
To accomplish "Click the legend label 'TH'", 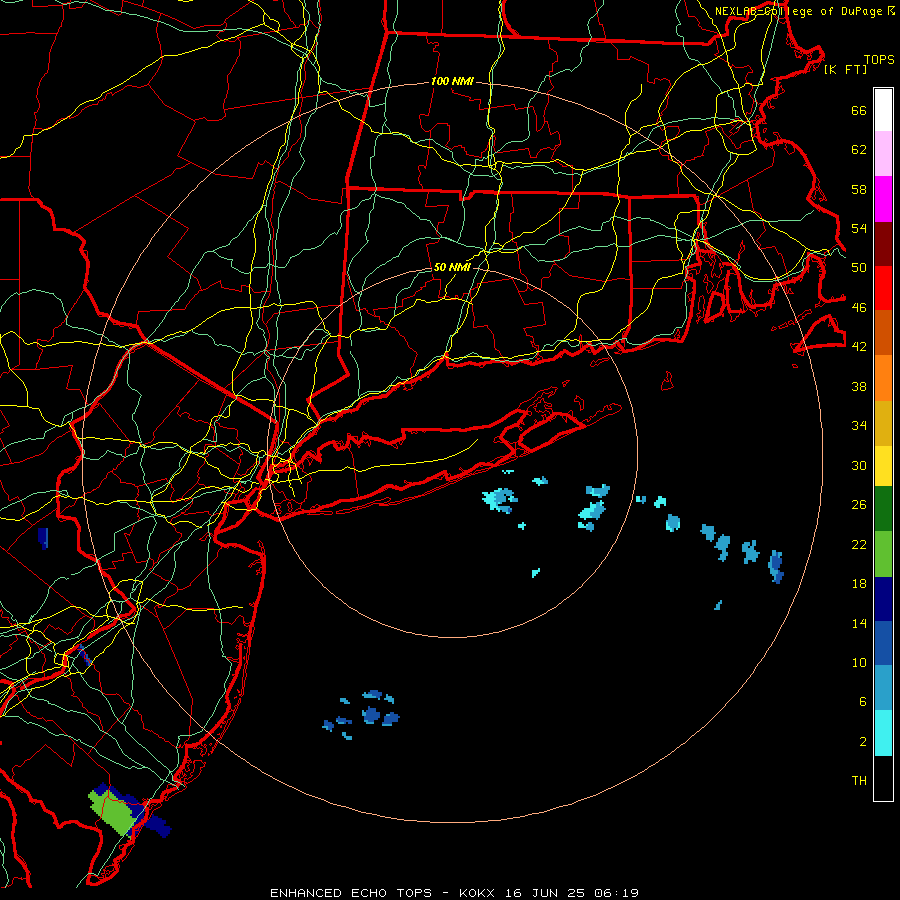I will (859, 781).
